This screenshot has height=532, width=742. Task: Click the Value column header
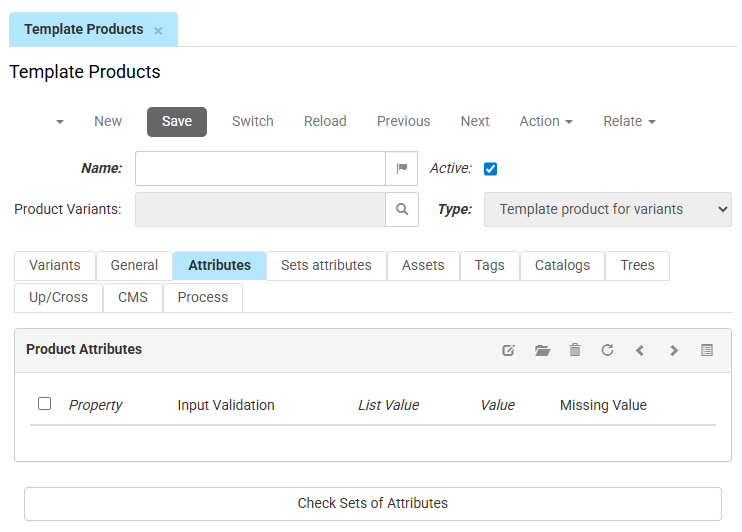click(x=497, y=405)
